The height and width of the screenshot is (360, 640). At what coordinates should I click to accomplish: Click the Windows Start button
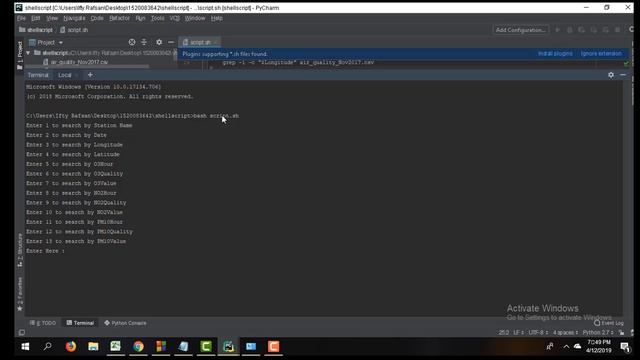pos(25,347)
